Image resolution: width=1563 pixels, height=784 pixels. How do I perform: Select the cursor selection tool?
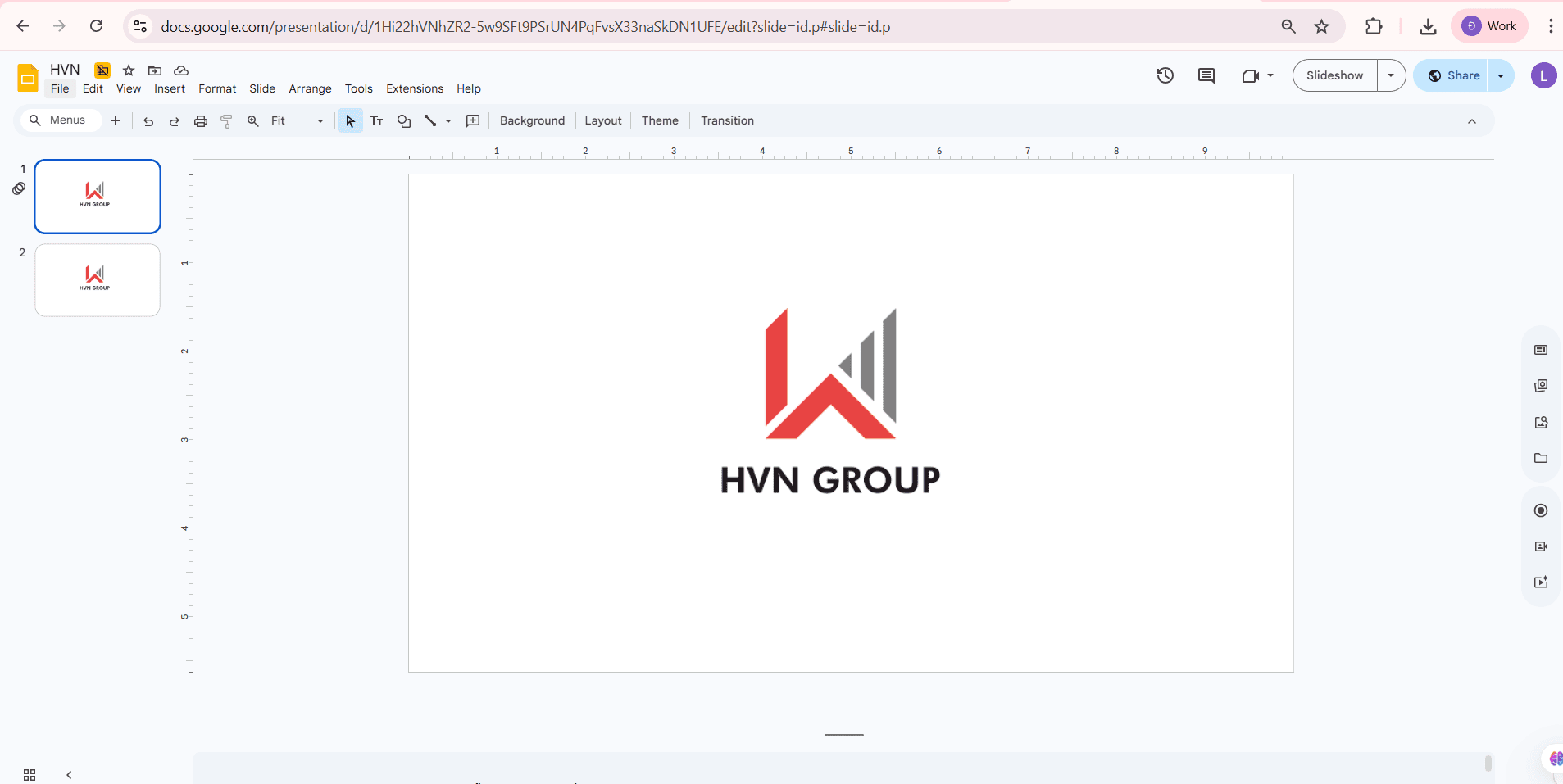coord(350,120)
